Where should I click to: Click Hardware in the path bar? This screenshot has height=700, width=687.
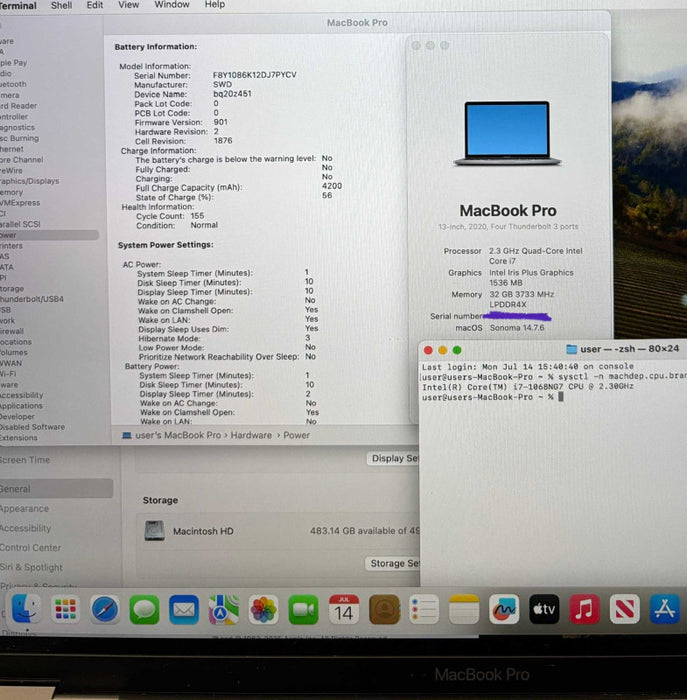pyautogui.click(x=251, y=435)
